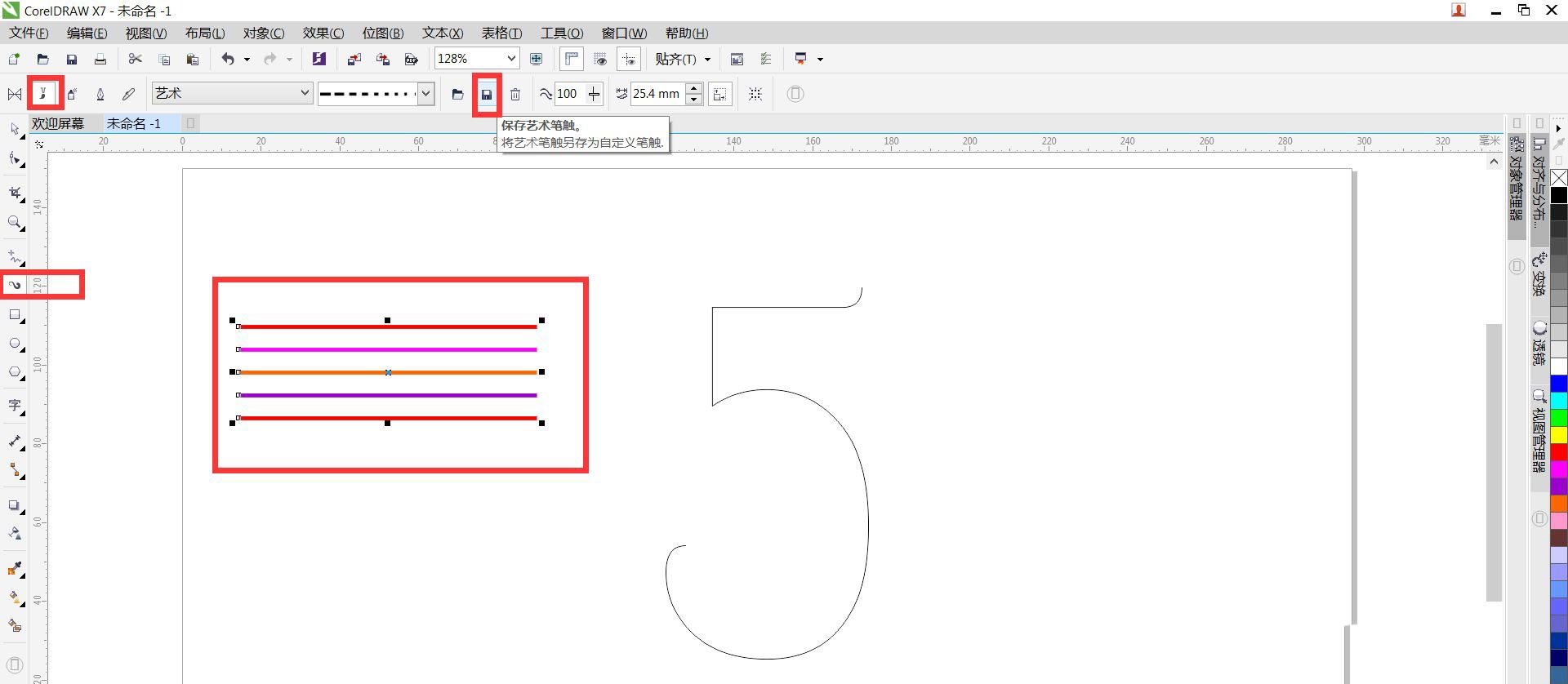Screen dimensions: 1568x684
Task: Select the Crop tool
Action: 15,193
